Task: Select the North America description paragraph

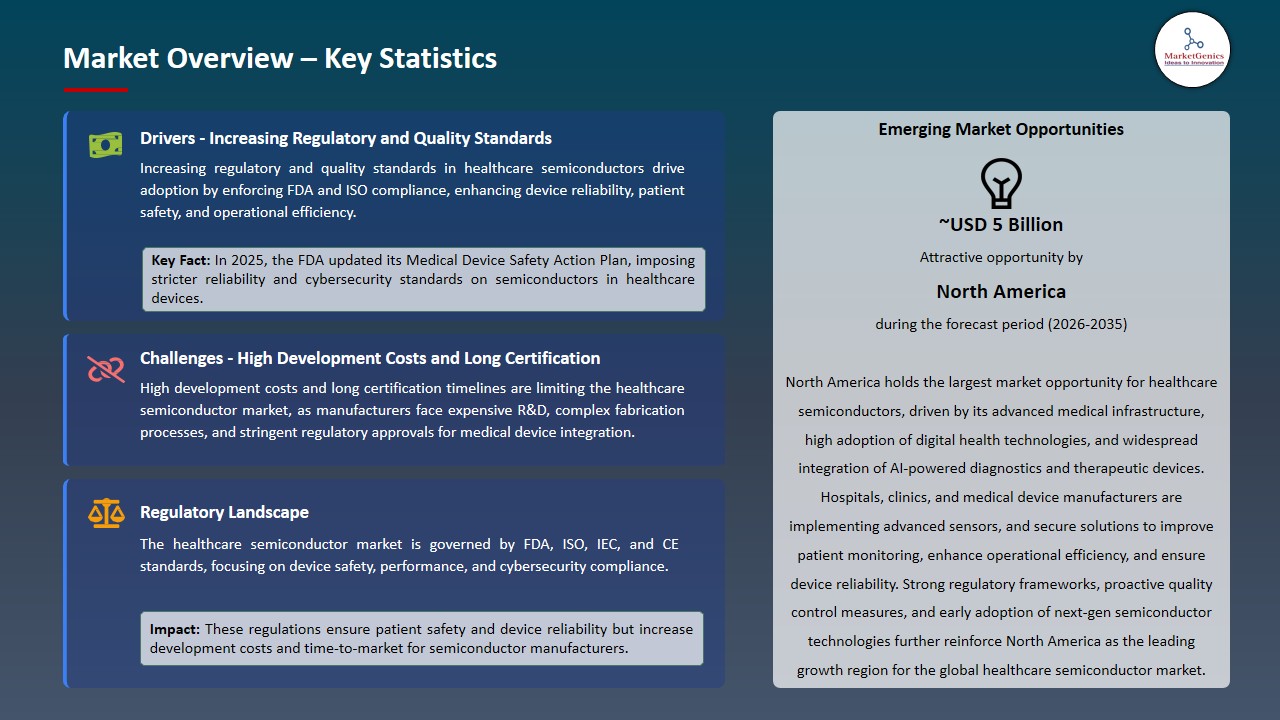Action: (1000, 525)
